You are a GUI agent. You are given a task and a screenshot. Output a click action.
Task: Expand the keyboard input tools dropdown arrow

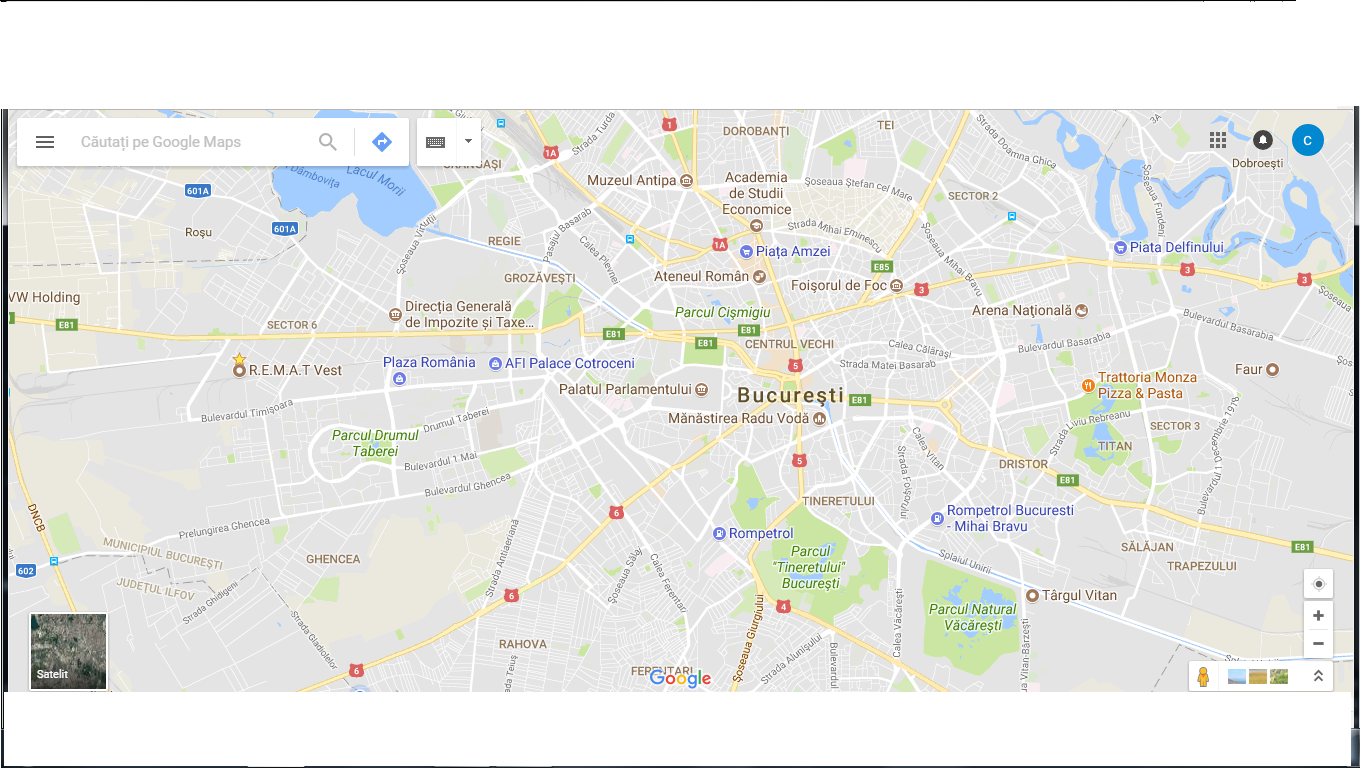(x=468, y=142)
